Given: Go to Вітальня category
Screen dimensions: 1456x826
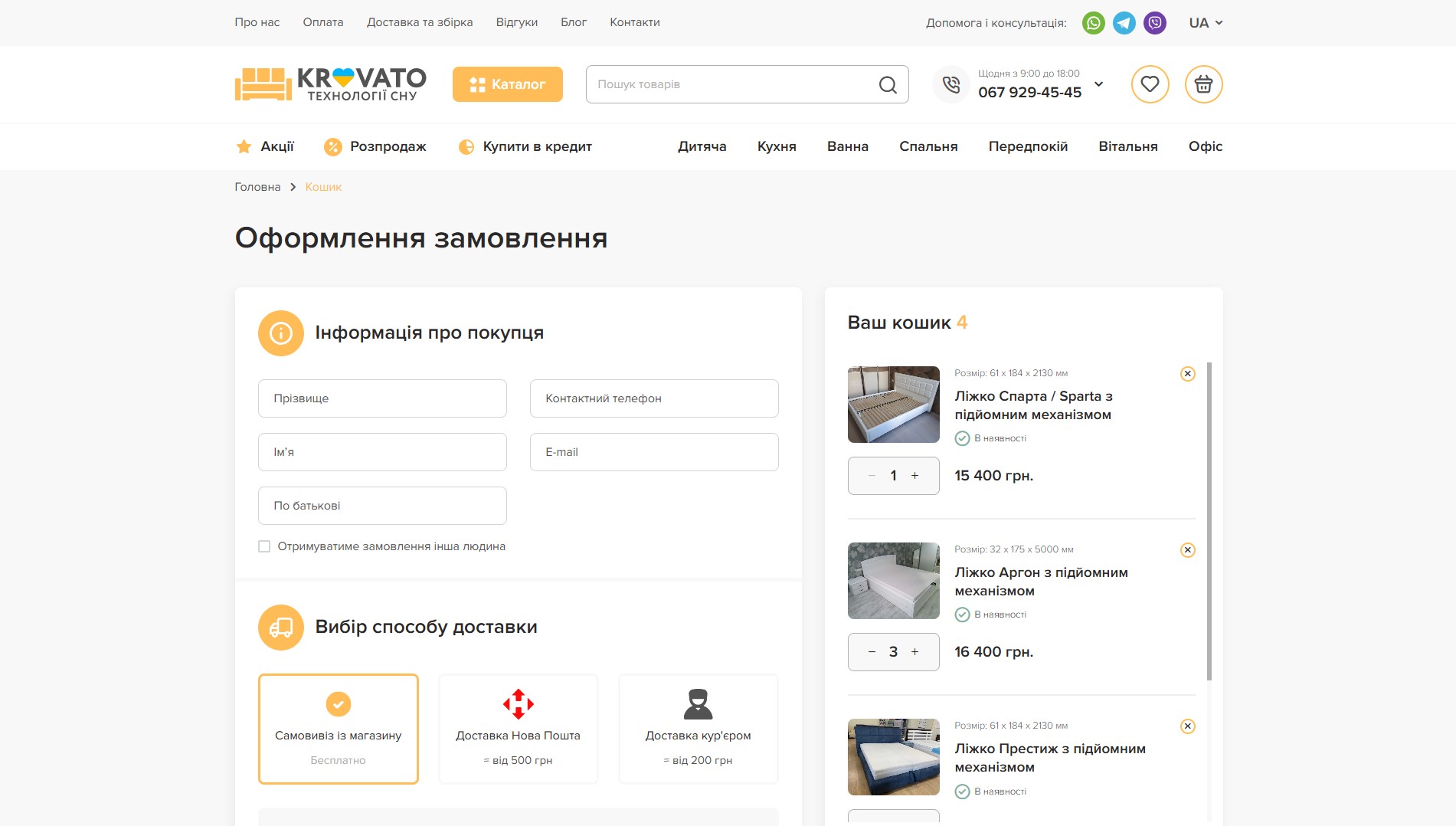Looking at the screenshot, I should pos(1127,146).
